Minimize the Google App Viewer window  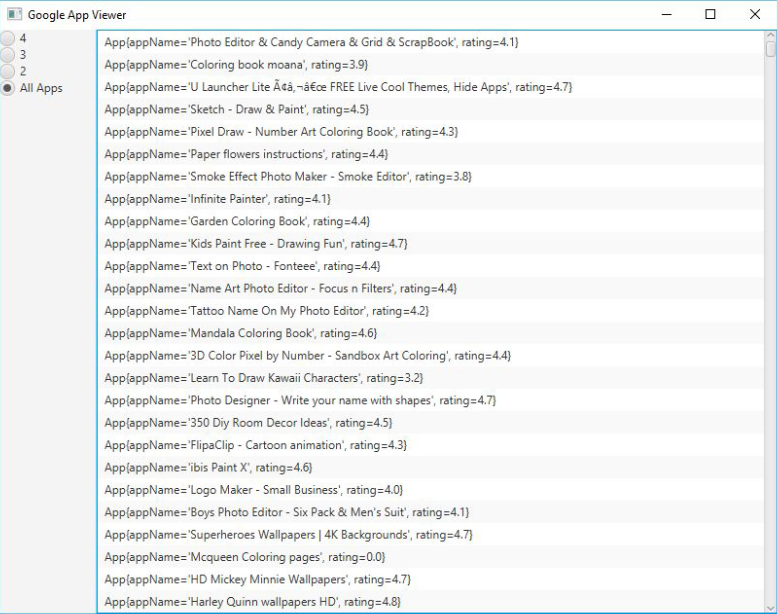click(666, 14)
